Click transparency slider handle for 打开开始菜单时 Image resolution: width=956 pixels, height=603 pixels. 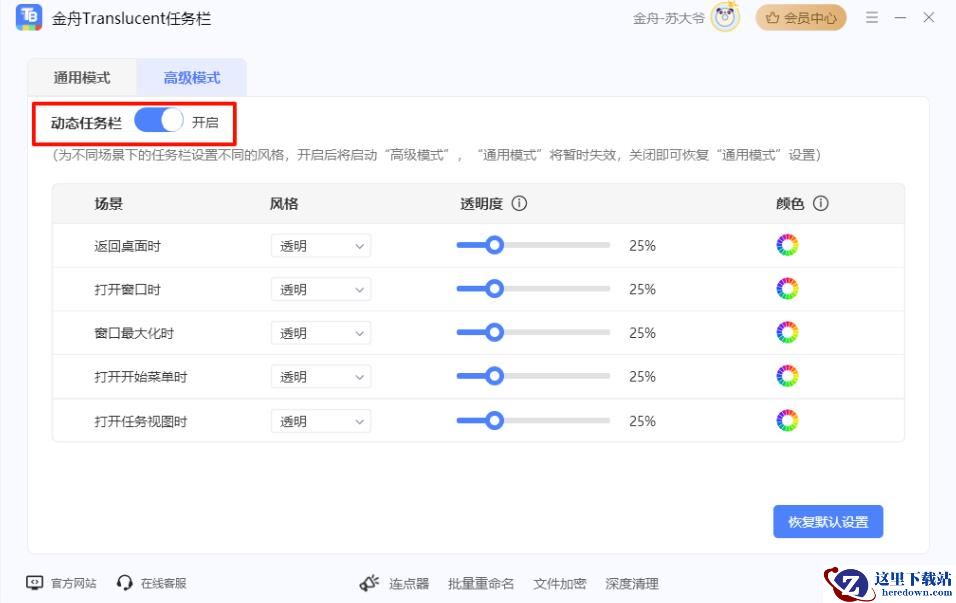494,376
